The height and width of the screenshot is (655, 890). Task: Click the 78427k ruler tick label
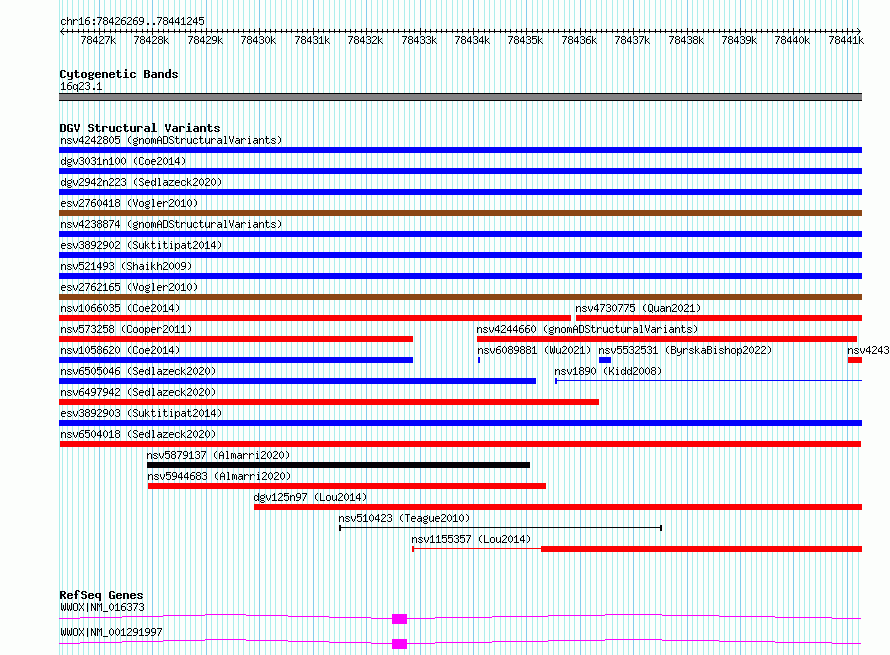tap(98, 40)
